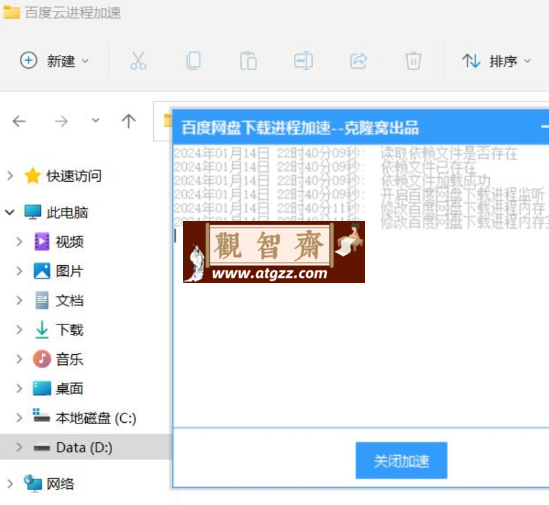Expand the 下载 folder chevron
Screen dimensions: 549x505
click(x=19, y=330)
